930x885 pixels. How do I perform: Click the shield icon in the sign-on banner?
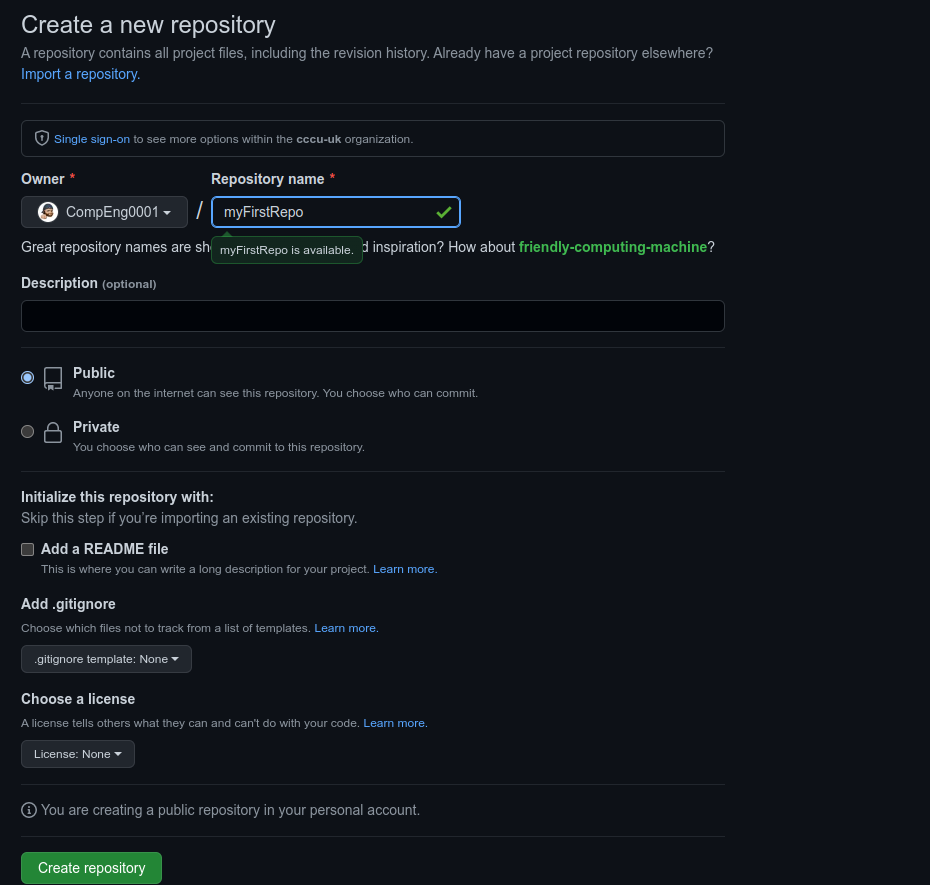(x=41, y=138)
